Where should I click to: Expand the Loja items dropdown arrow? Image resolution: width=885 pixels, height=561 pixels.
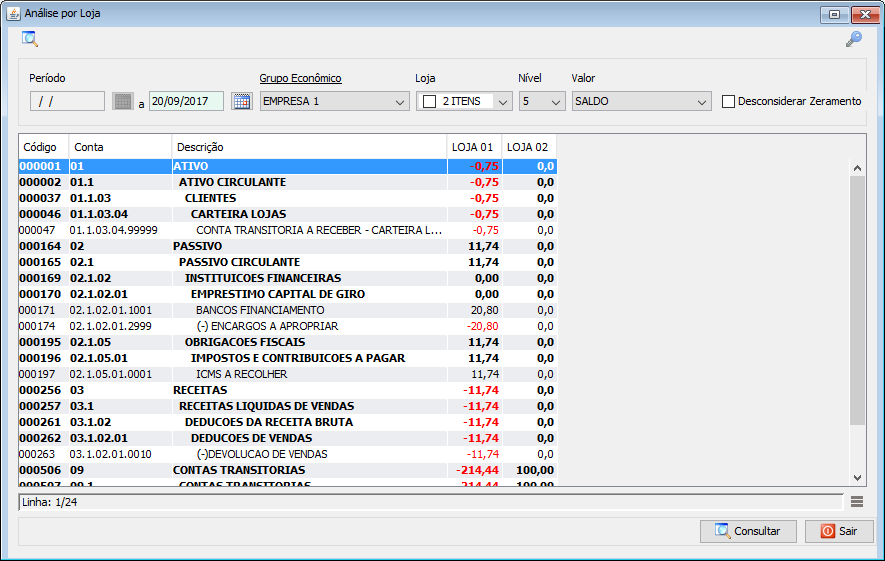(x=502, y=102)
